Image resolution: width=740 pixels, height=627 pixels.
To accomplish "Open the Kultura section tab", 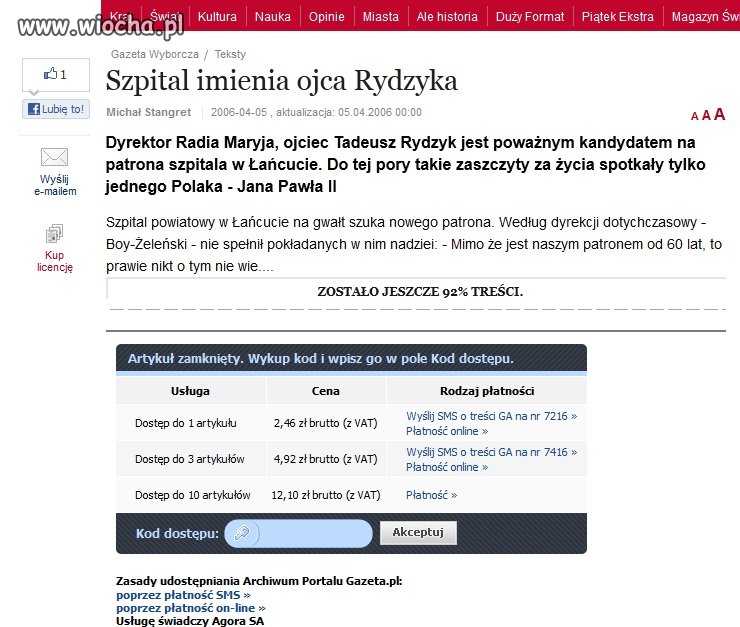I will pyautogui.click(x=217, y=17).
